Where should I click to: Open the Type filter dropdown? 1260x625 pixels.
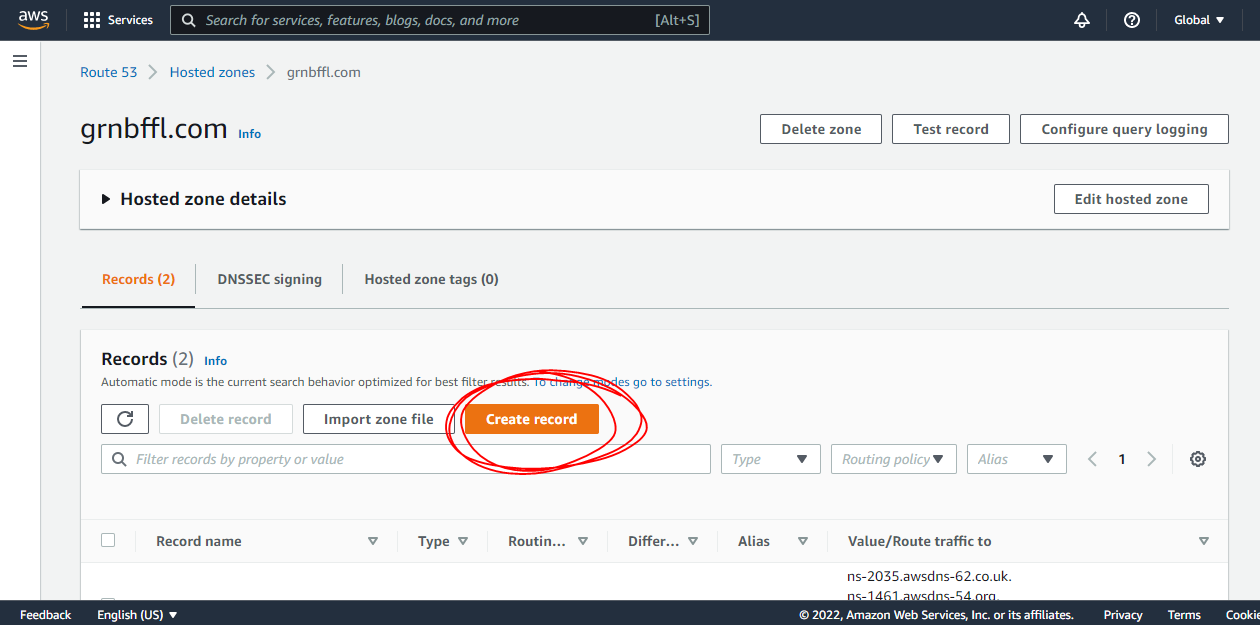point(771,459)
